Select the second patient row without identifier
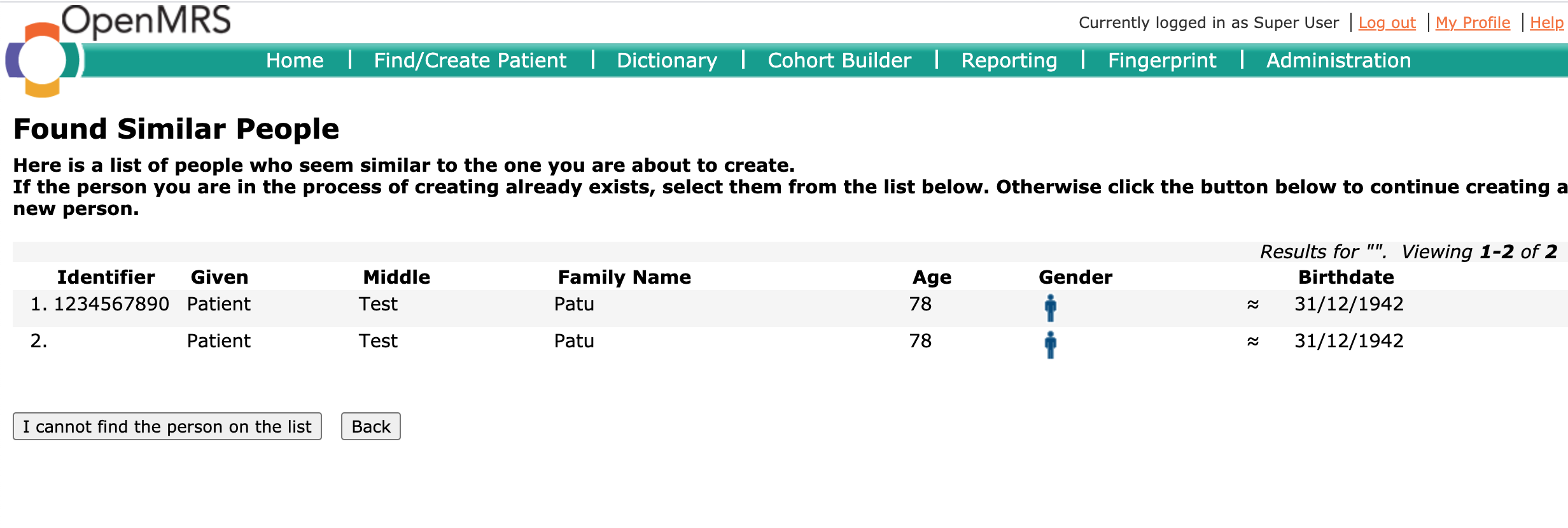This screenshot has width=1568, height=528. point(789,345)
